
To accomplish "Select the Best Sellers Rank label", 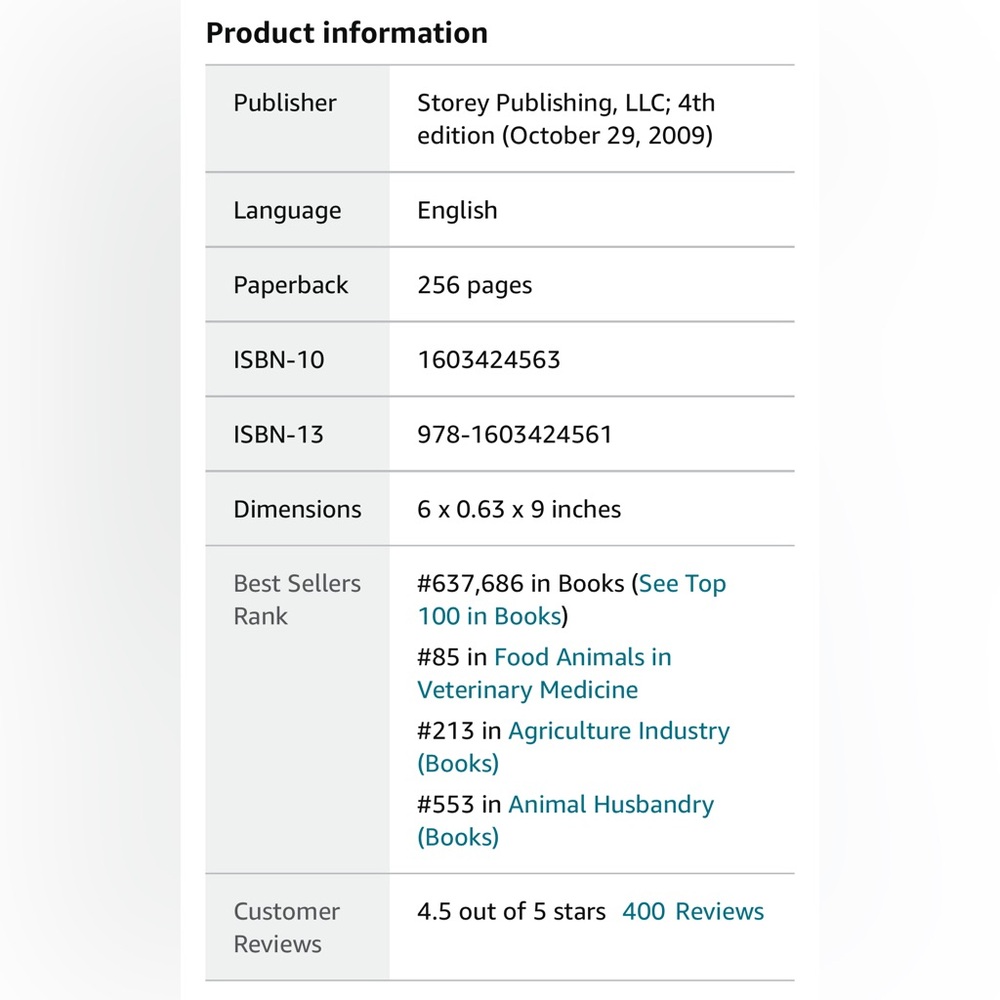I will pos(297,600).
